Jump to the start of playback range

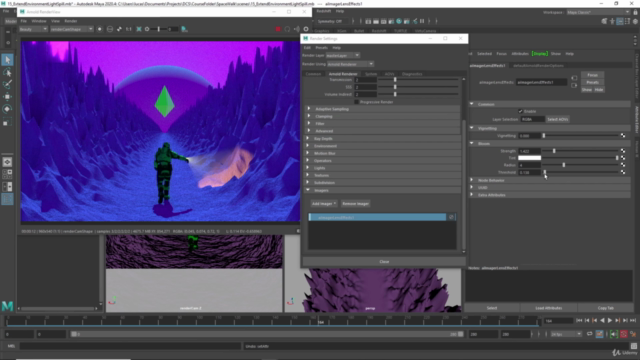[579, 321]
